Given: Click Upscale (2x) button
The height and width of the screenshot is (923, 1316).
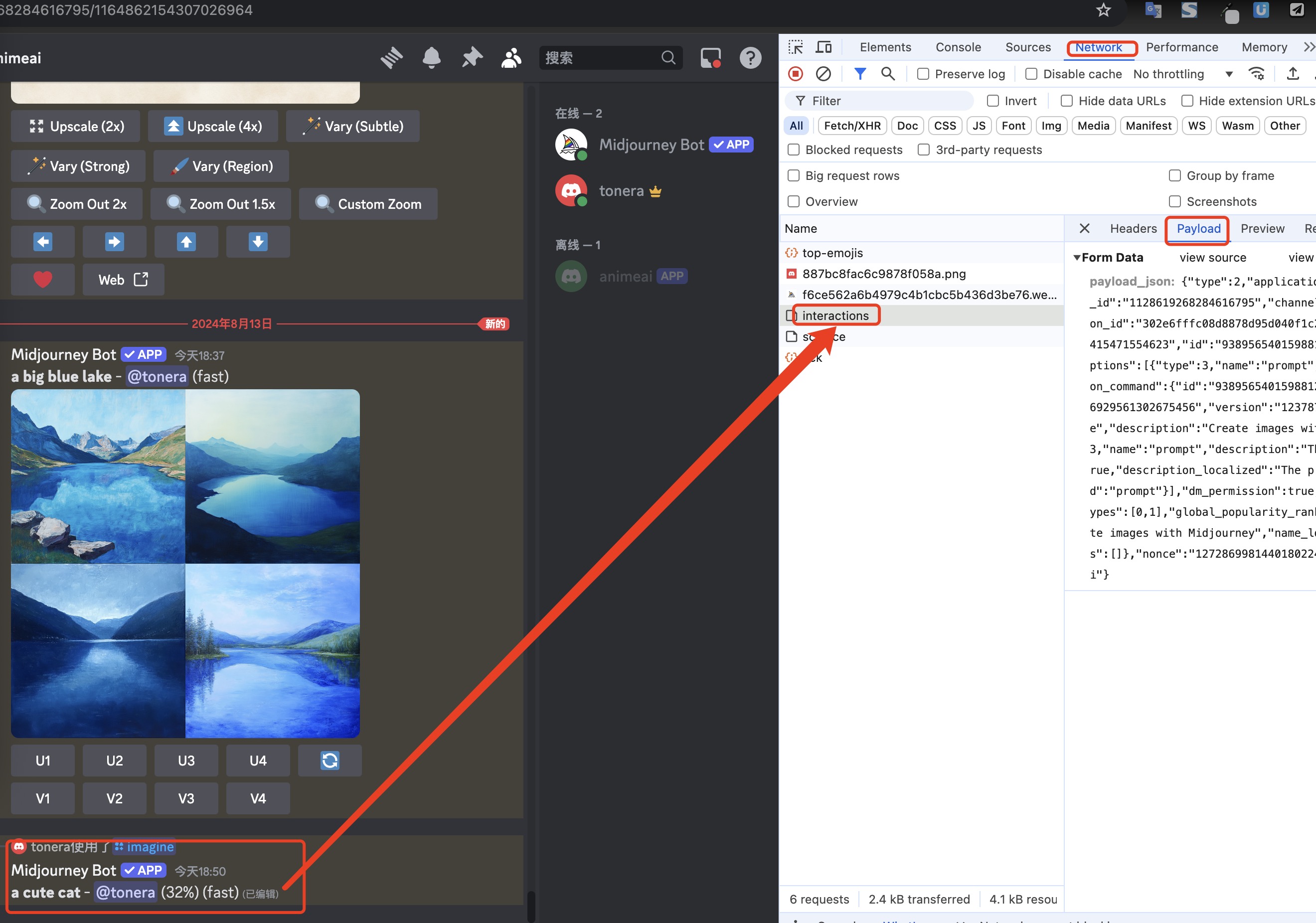Looking at the screenshot, I should [x=76, y=126].
